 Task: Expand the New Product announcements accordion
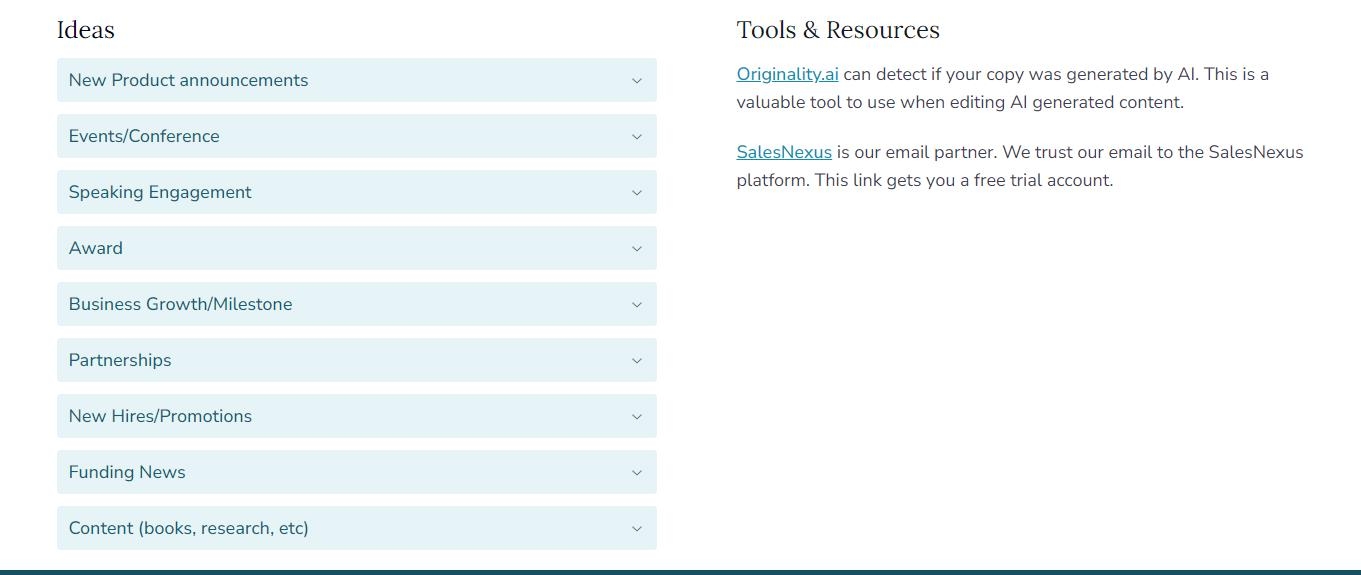(356, 80)
